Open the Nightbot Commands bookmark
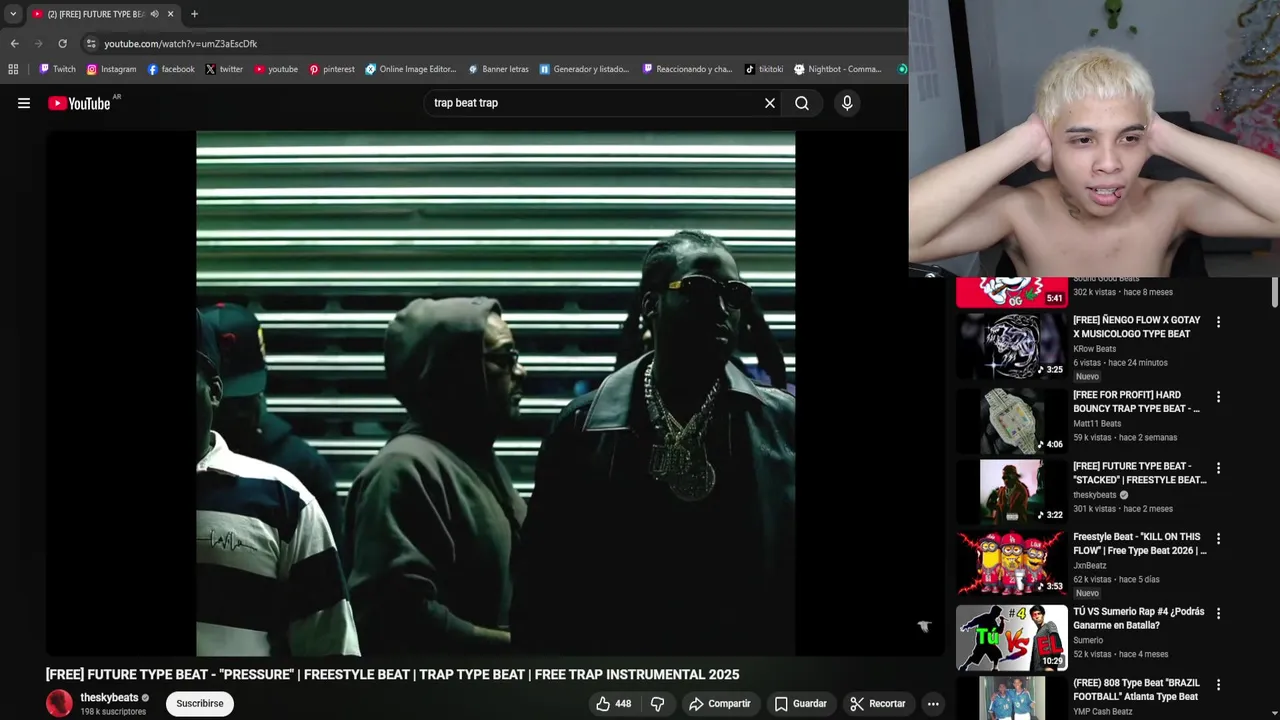 click(838, 69)
